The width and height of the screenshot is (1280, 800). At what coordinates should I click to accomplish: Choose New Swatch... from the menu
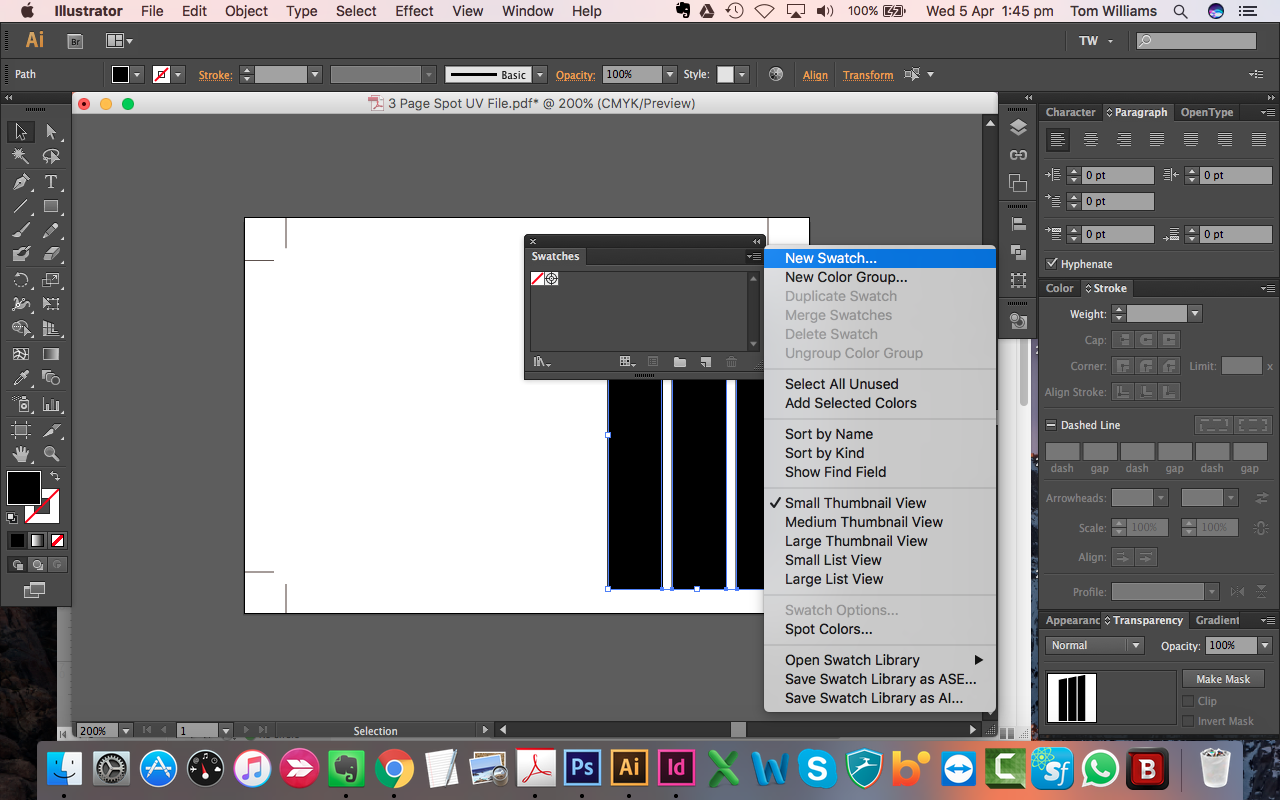click(830, 258)
